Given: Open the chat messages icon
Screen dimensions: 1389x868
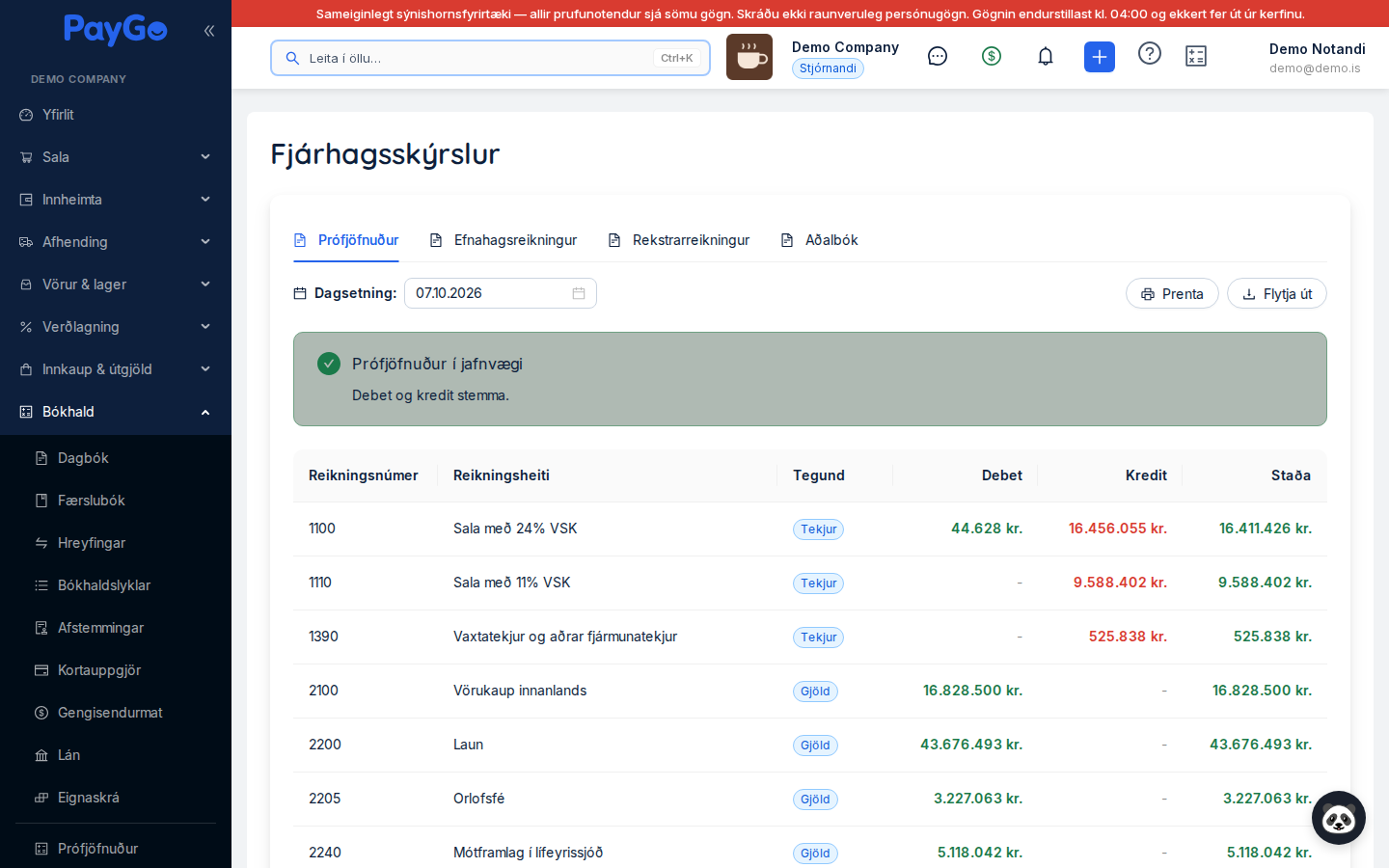Looking at the screenshot, I should (938, 56).
